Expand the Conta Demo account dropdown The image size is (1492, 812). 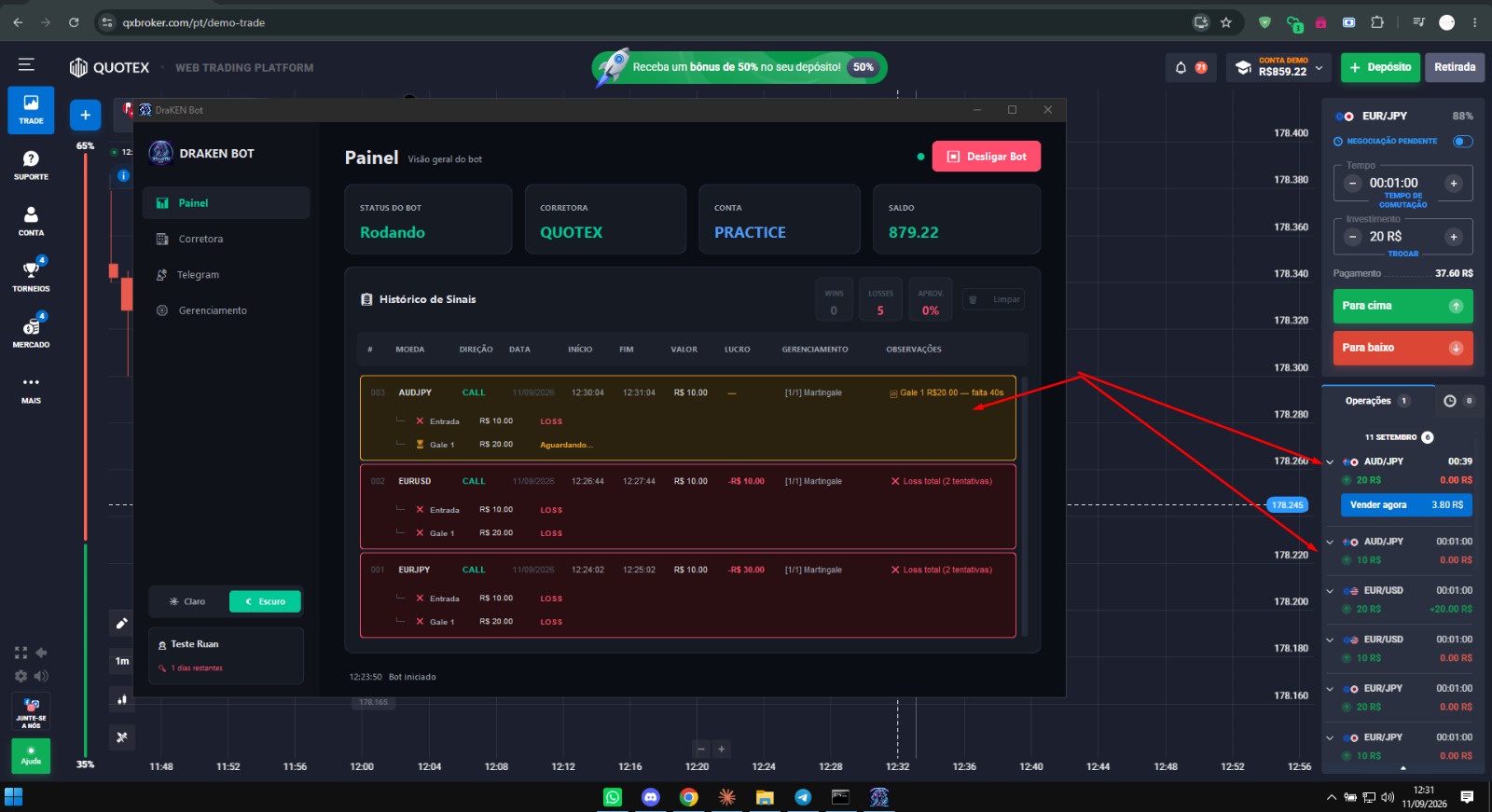pos(1319,68)
